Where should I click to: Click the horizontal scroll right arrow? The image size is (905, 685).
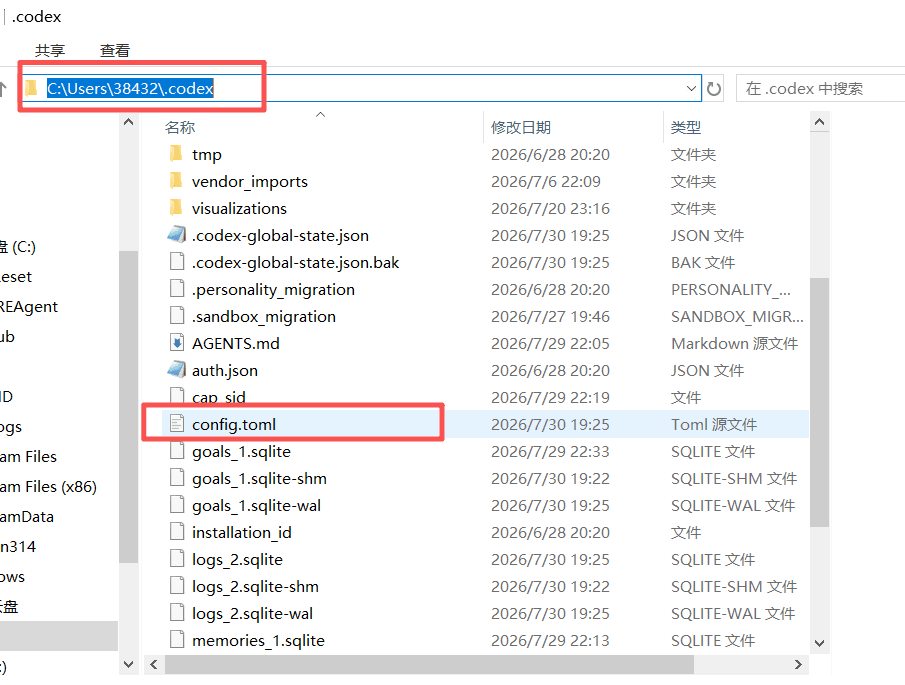point(798,665)
